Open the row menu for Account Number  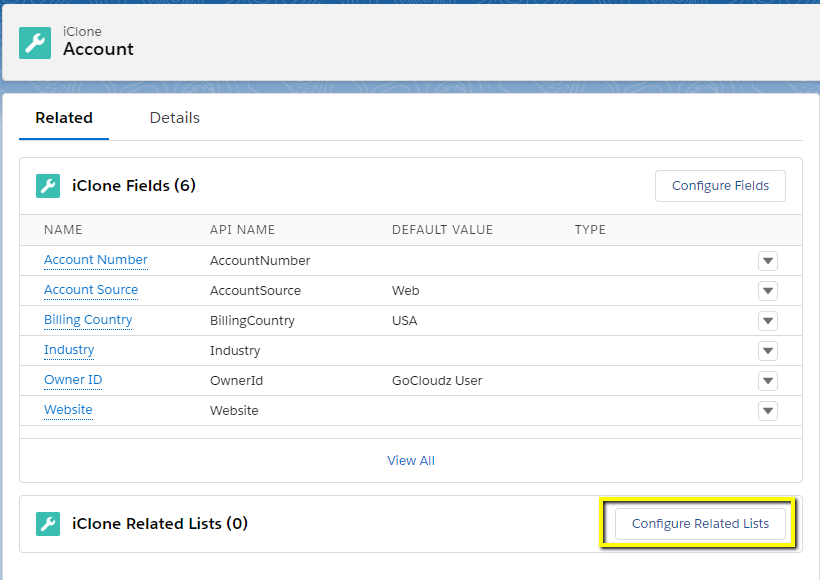(768, 260)
